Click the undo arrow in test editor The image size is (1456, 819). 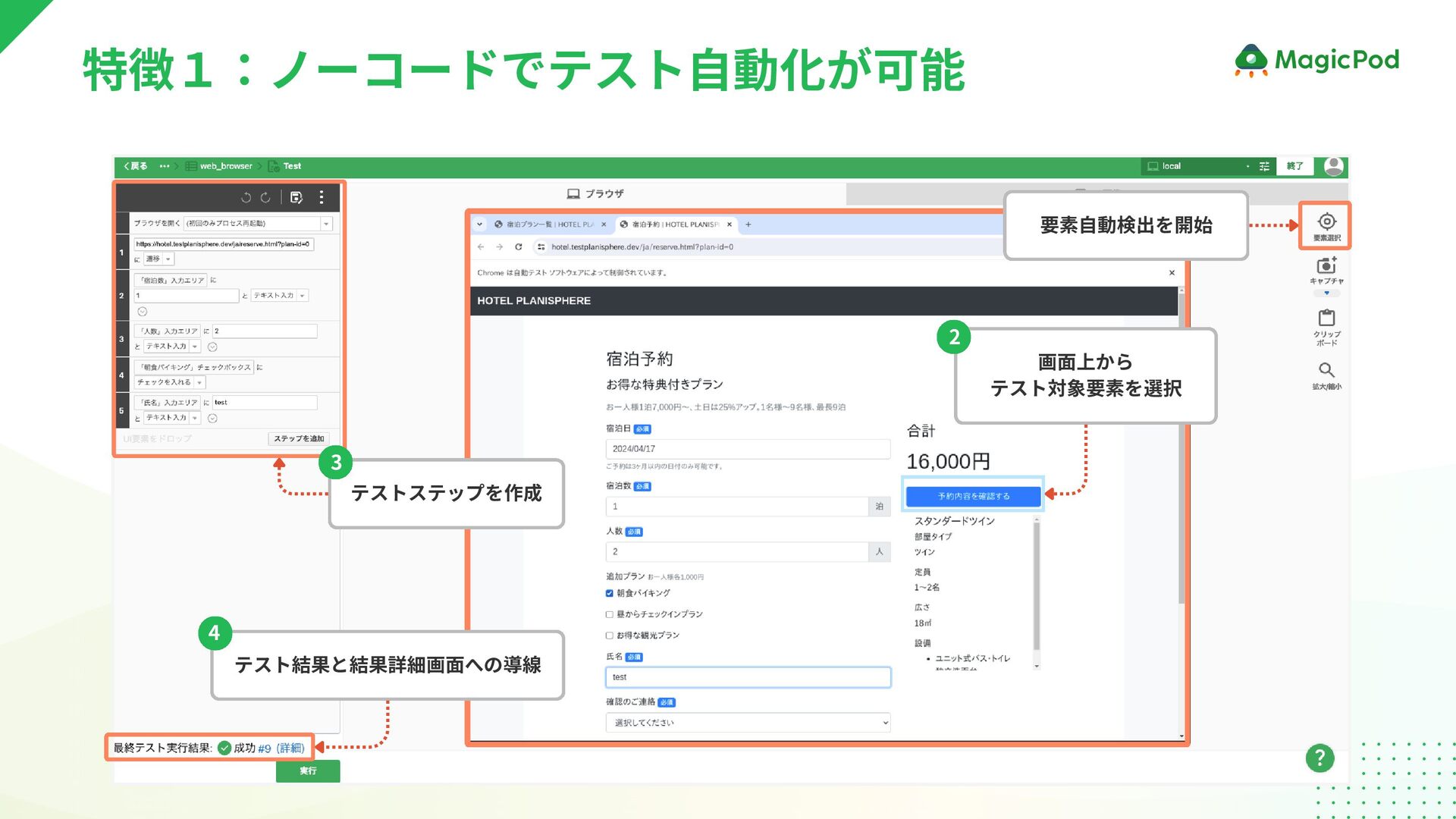(x=246, y=198)
